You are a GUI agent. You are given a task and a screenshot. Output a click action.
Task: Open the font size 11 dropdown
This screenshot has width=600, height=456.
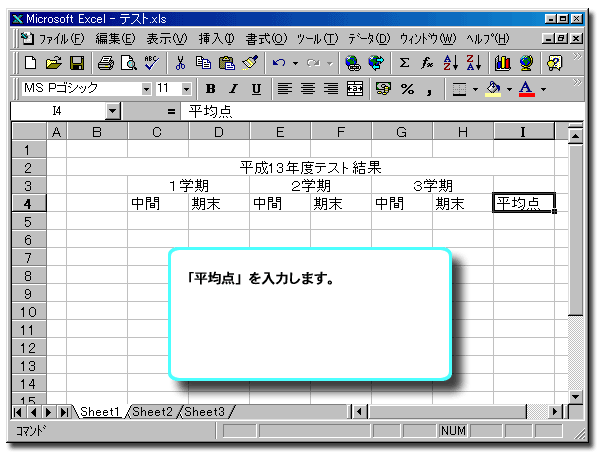pyautogui.click(x=186, y=89)
